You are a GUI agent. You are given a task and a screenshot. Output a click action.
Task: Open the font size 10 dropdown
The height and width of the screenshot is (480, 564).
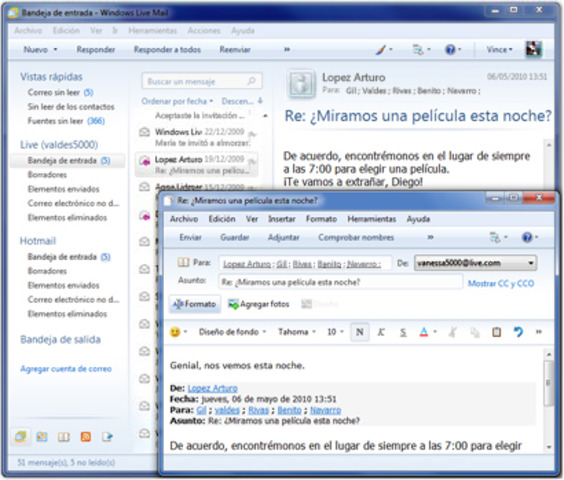coord(335,332)
